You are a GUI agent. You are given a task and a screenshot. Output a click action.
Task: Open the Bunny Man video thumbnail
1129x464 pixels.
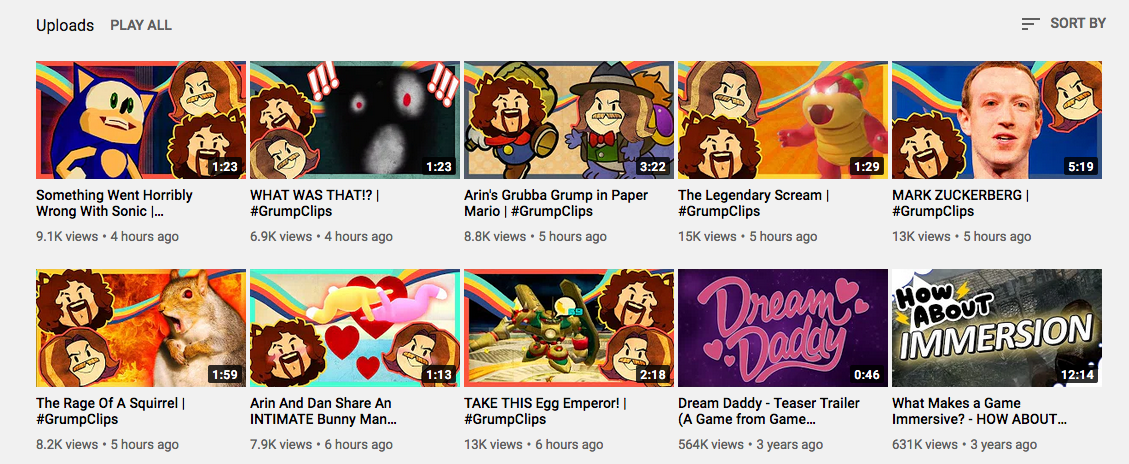pyautogui.click(x=355, y=328)
